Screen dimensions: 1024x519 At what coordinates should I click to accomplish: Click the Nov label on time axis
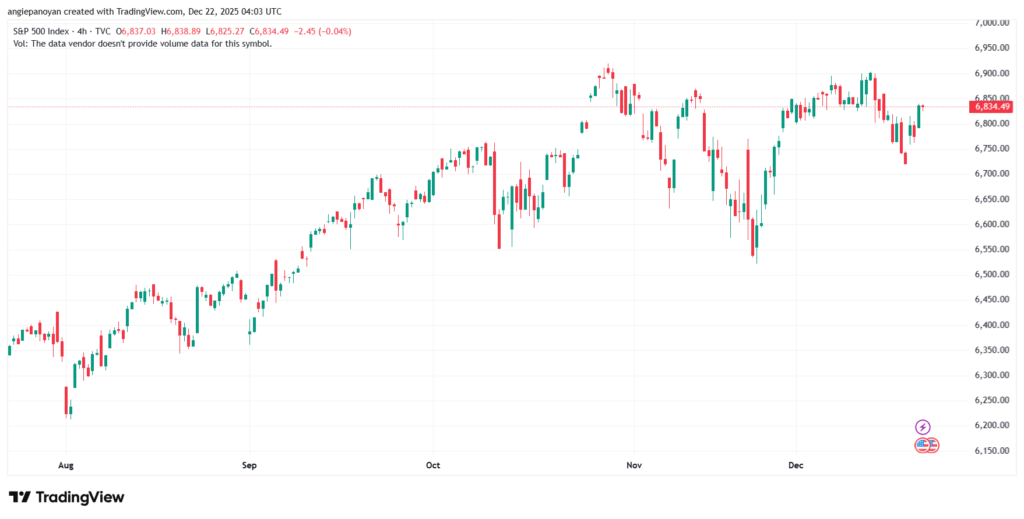coord(631,465)
